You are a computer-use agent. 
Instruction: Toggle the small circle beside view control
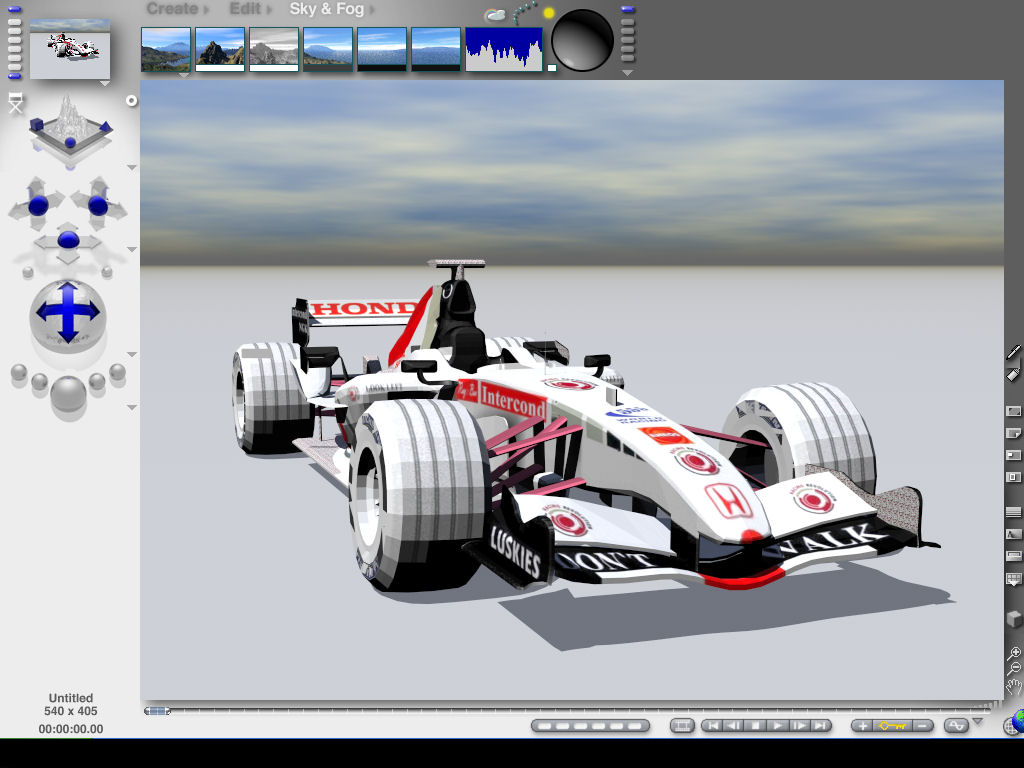coord(131,101)
